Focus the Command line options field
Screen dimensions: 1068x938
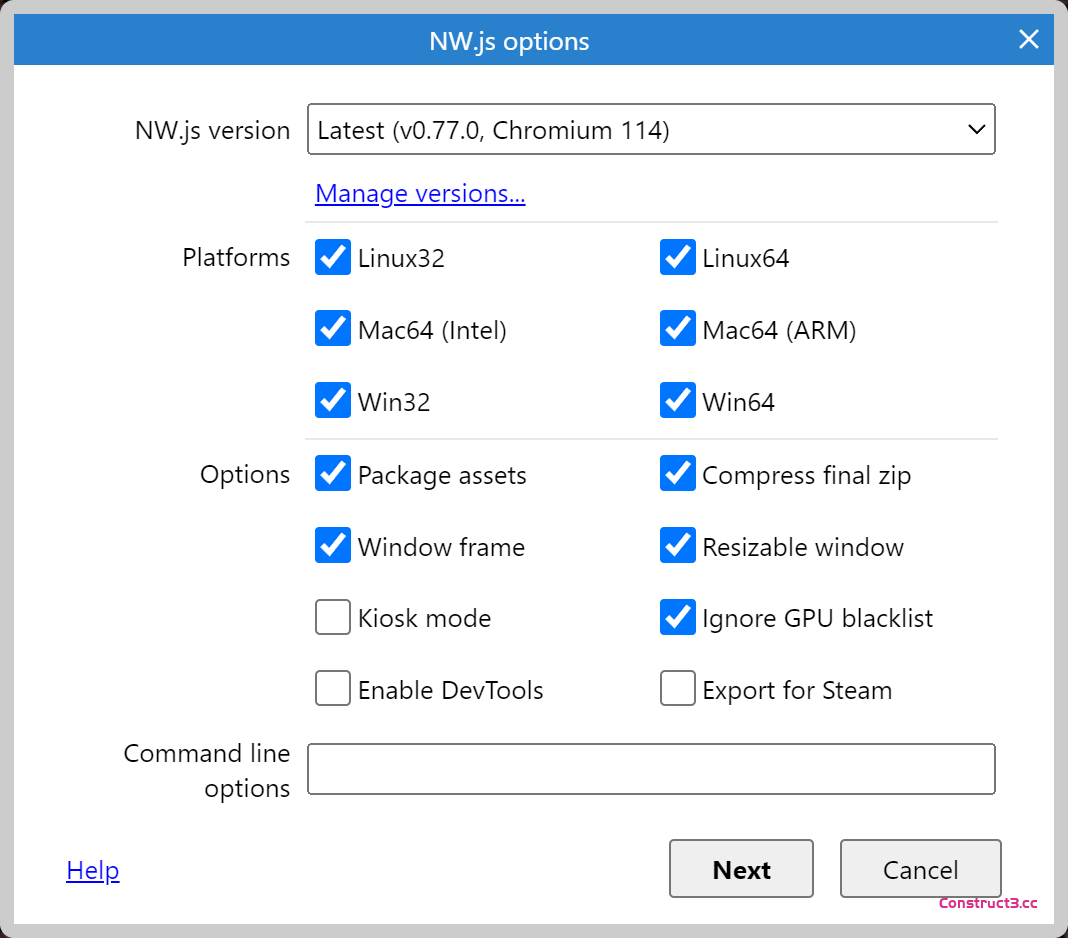(x=651, y=769)
